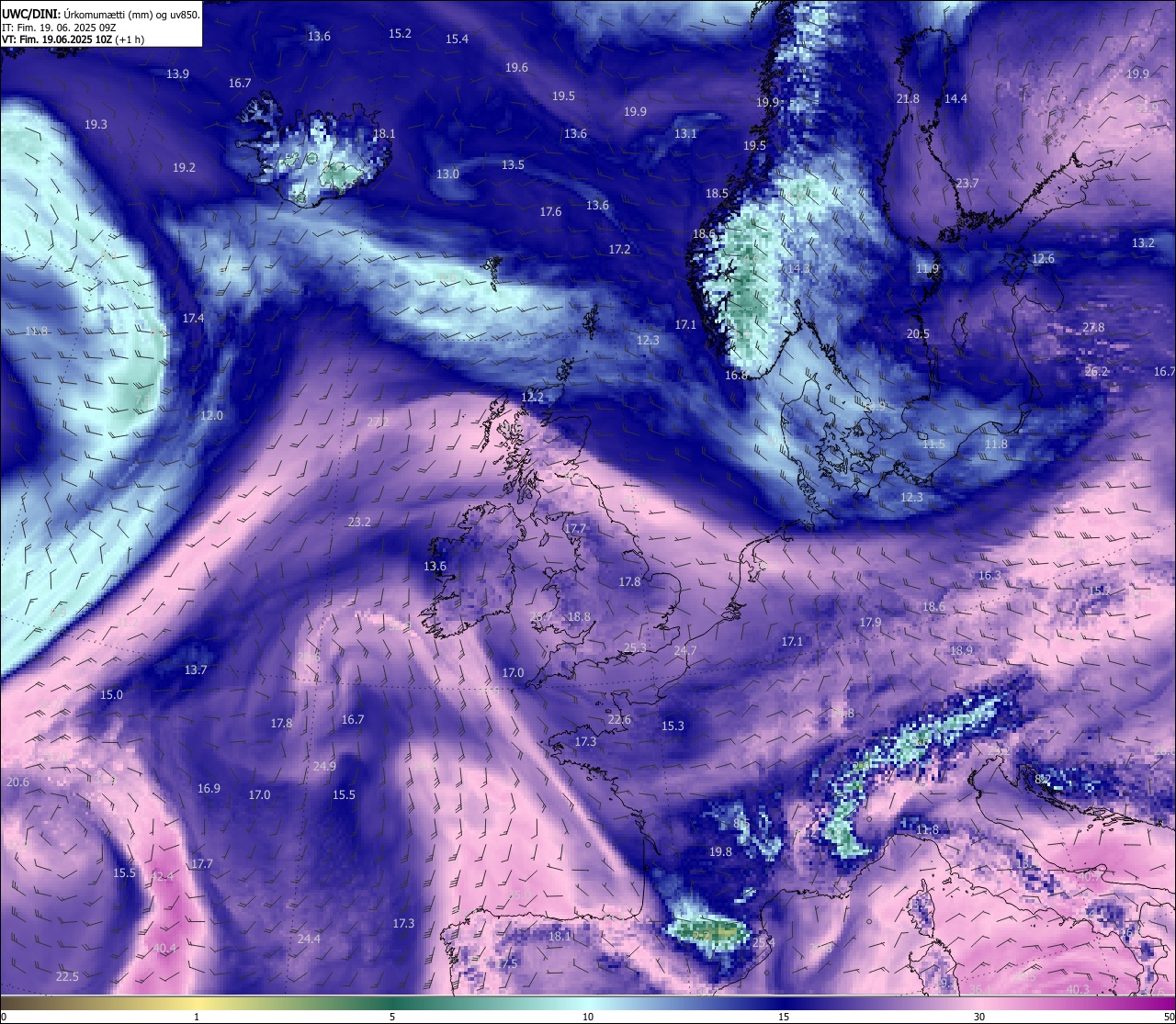Click the value label 24.9
Viewport: 1176px width, 1024px height.
324,766
